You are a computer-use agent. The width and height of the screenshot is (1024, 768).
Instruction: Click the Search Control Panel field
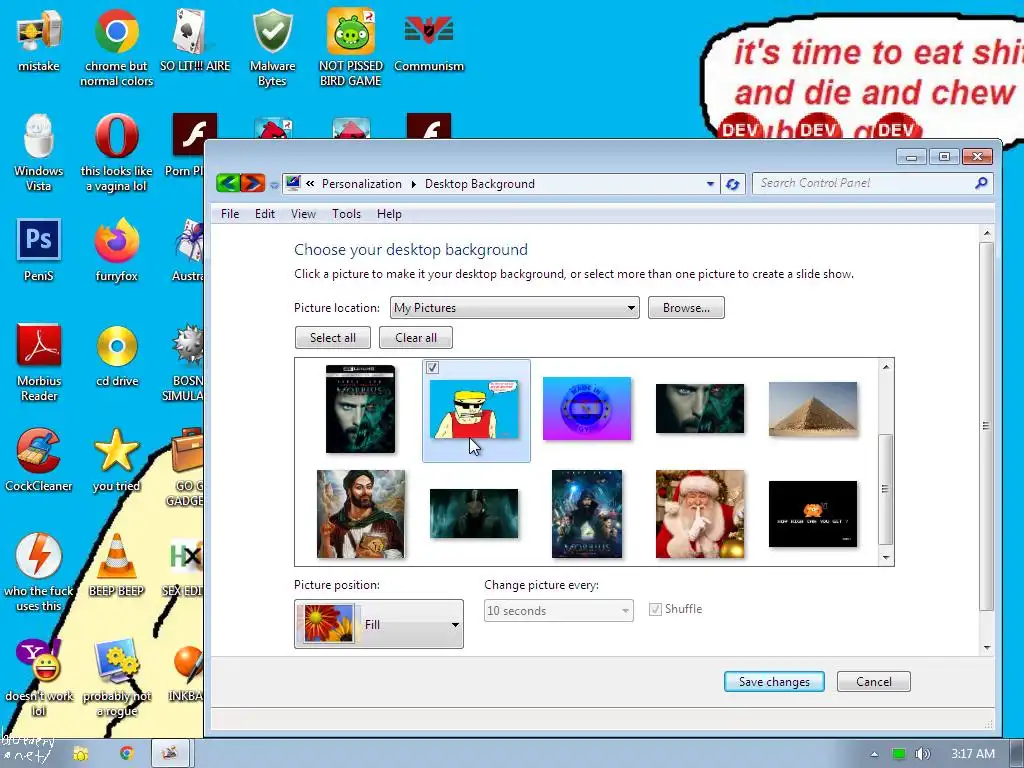[862, 184]
